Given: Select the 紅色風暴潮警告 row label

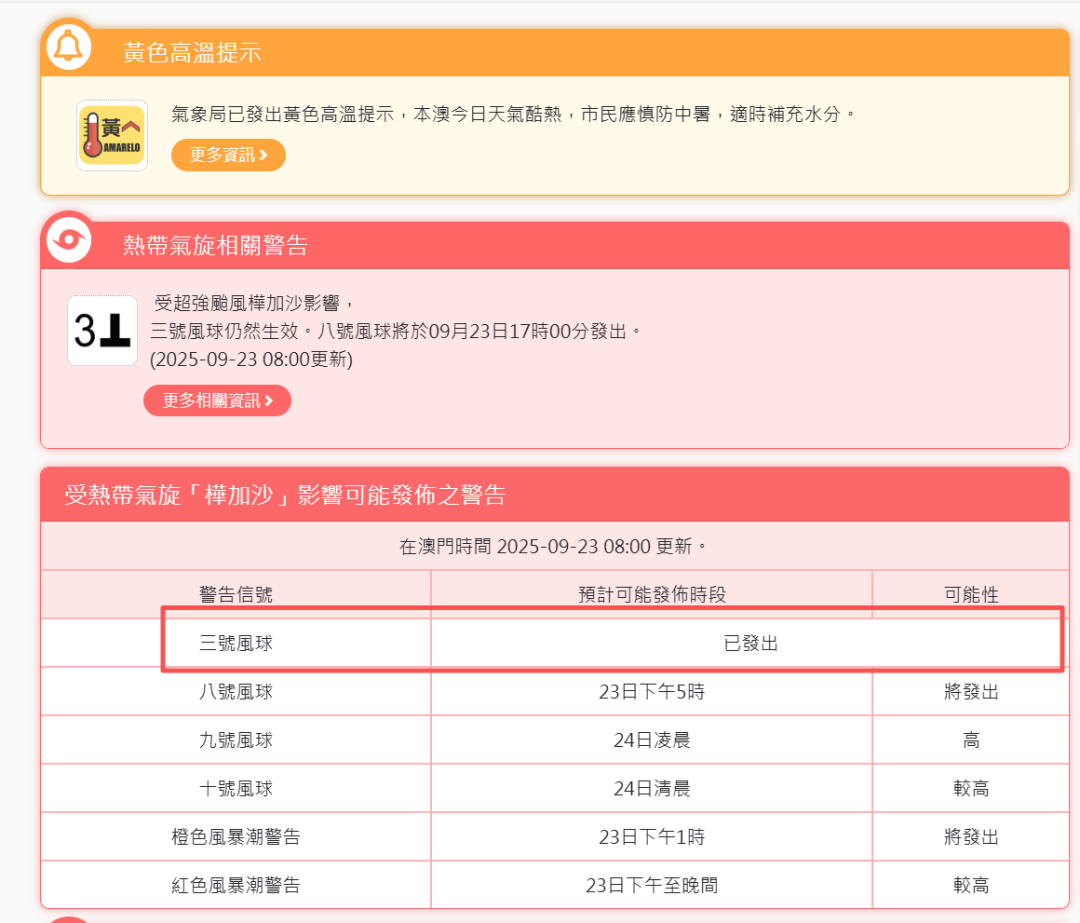Looking at the screenshot, I should [x=236, y=885].
